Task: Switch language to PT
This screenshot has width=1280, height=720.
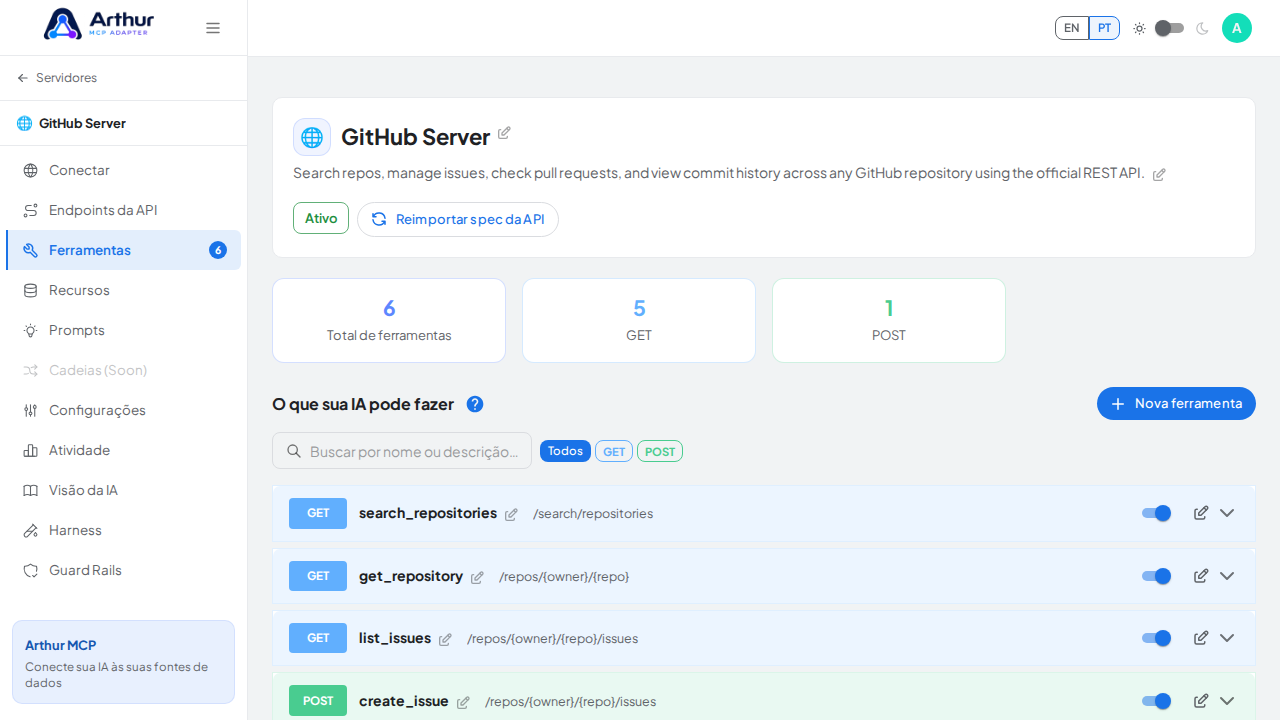Action: point(1104,28)
